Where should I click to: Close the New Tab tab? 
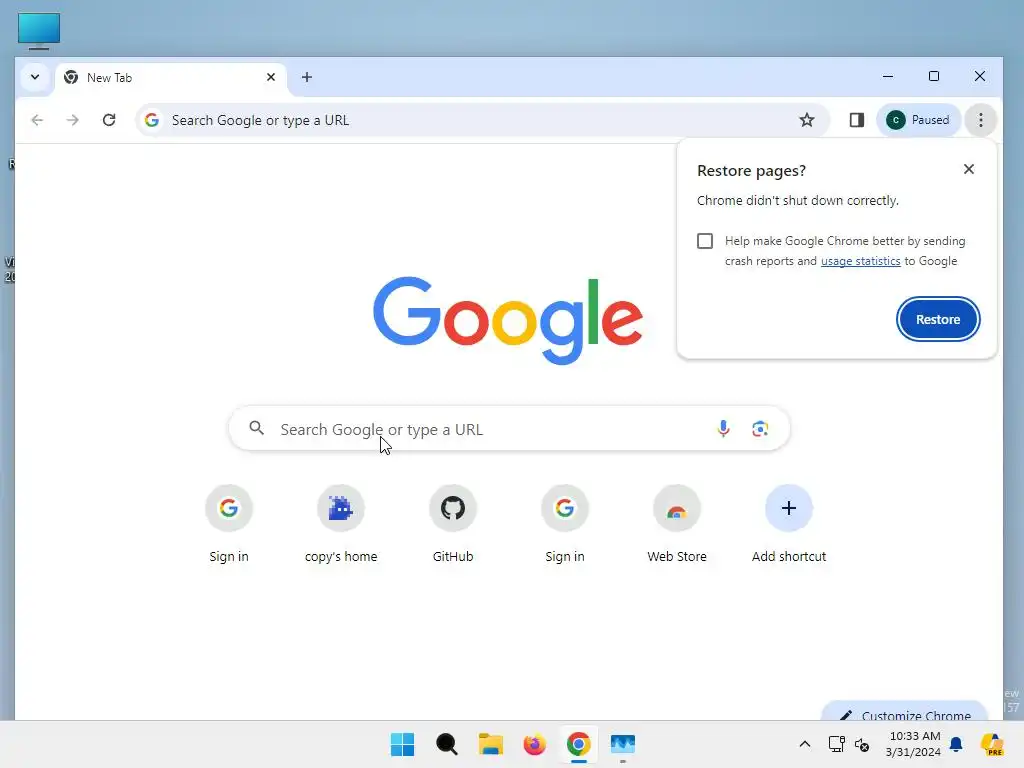pyautogui.click(x=271, y=77)
